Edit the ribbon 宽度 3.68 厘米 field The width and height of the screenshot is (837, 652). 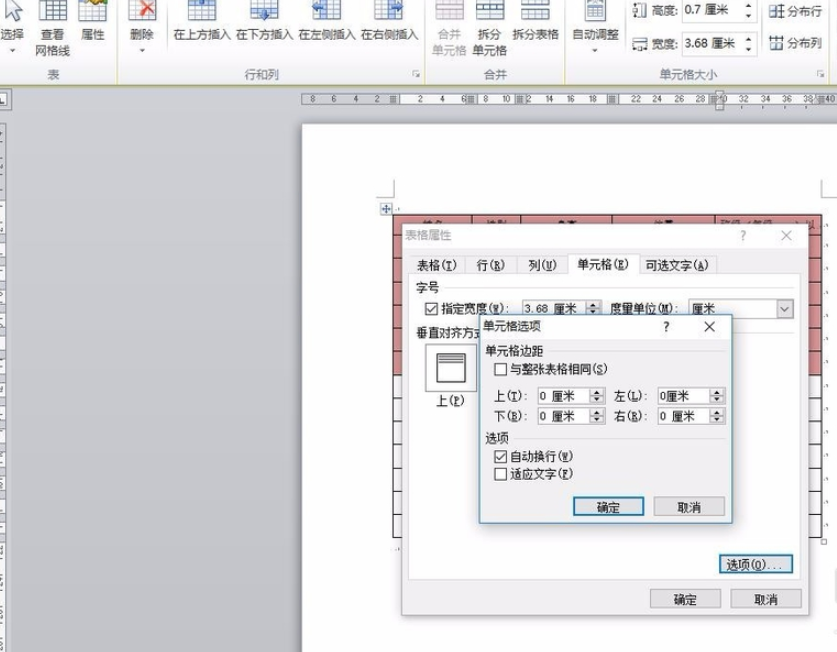point(712,43)
